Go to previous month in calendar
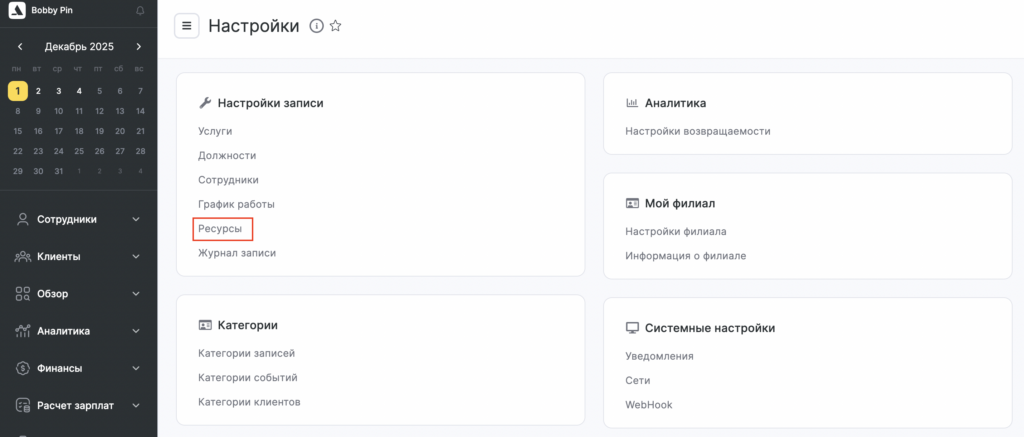 (20, 47)
